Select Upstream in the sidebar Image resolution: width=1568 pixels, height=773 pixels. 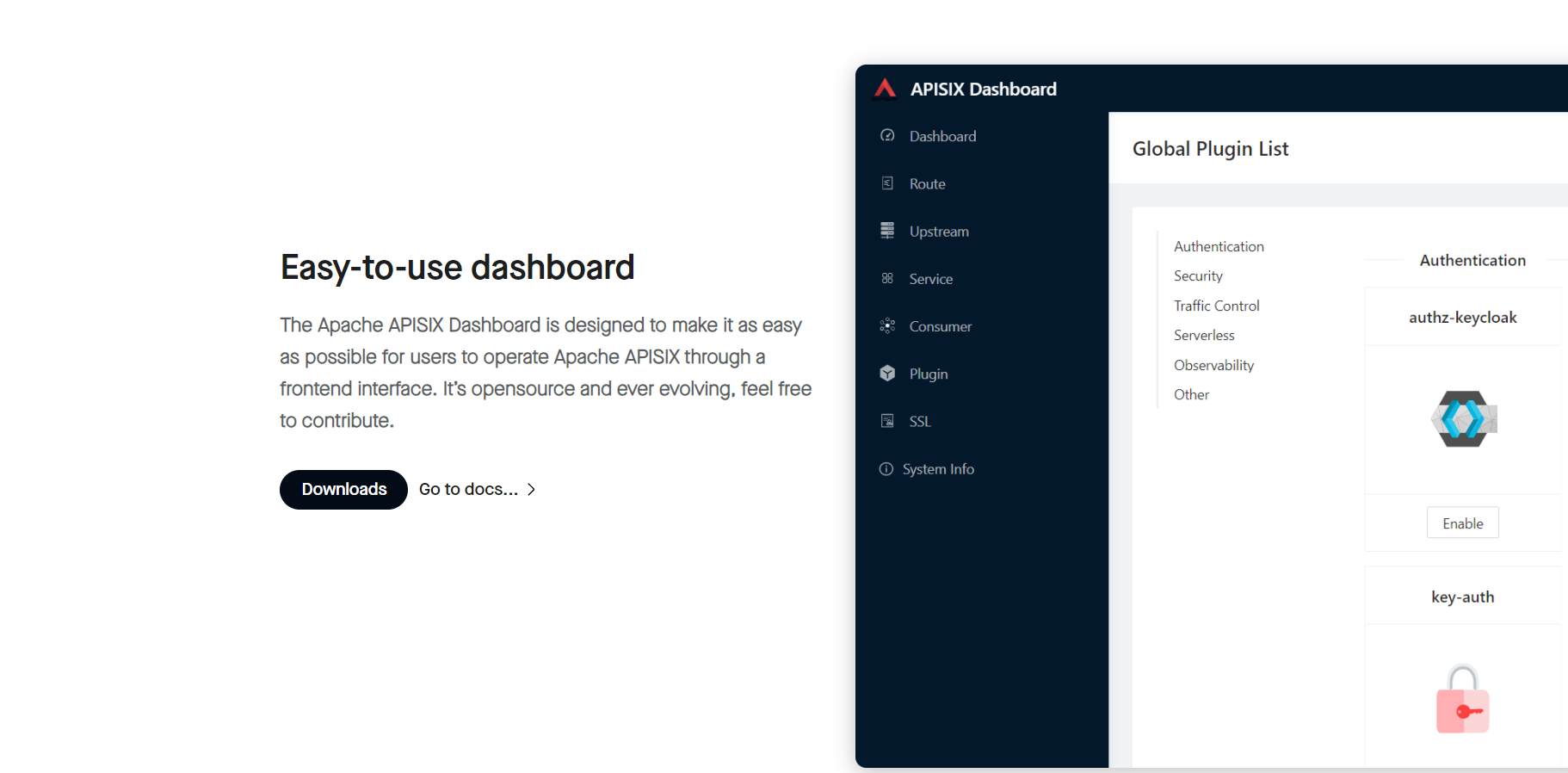coord(939,231)
